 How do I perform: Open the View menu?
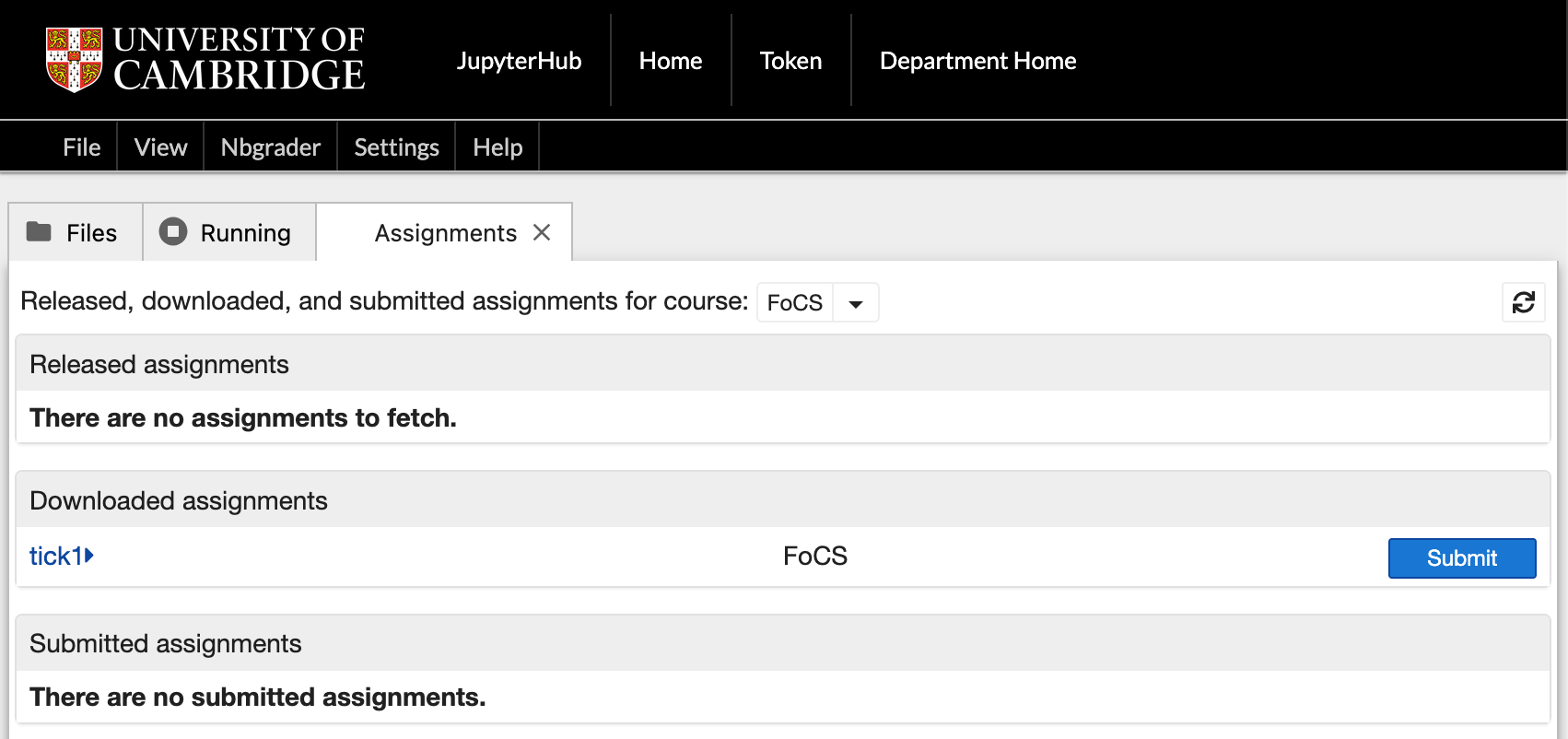coord(160,147)
